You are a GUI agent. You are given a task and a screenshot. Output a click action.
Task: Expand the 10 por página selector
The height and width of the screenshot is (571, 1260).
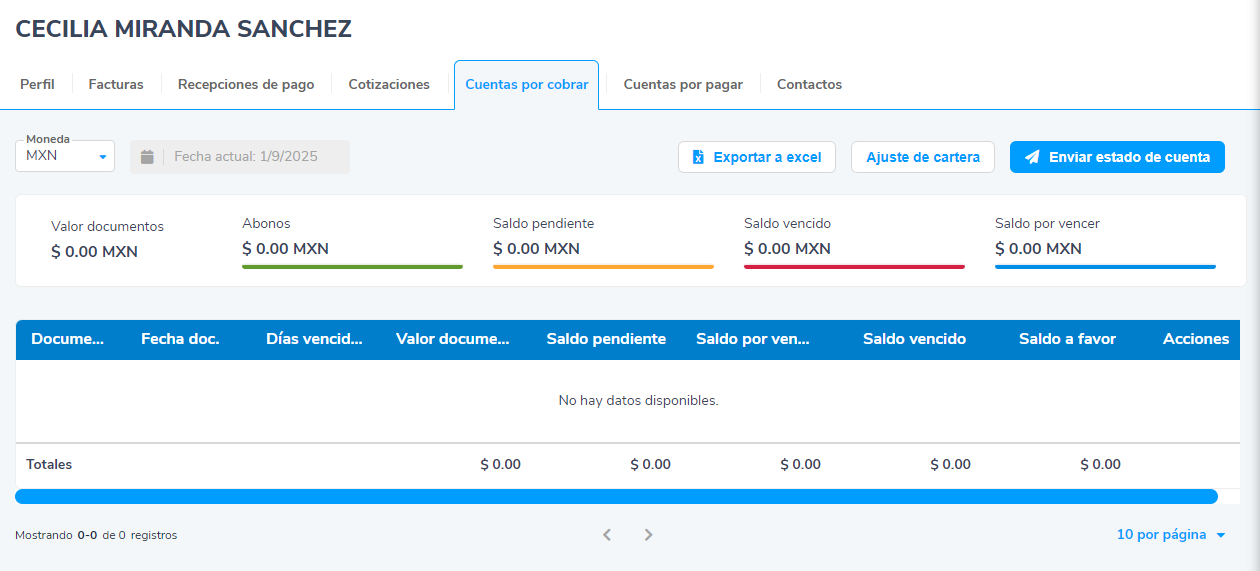pos(1170,535)
